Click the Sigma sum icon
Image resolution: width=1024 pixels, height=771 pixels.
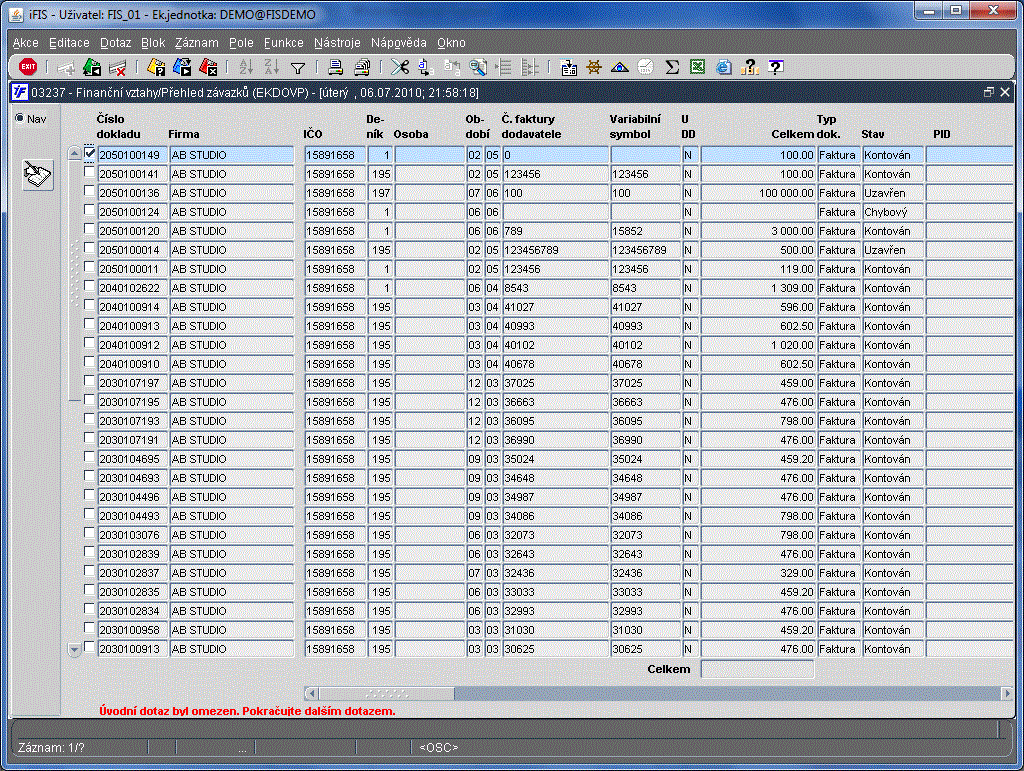(672, 68)
